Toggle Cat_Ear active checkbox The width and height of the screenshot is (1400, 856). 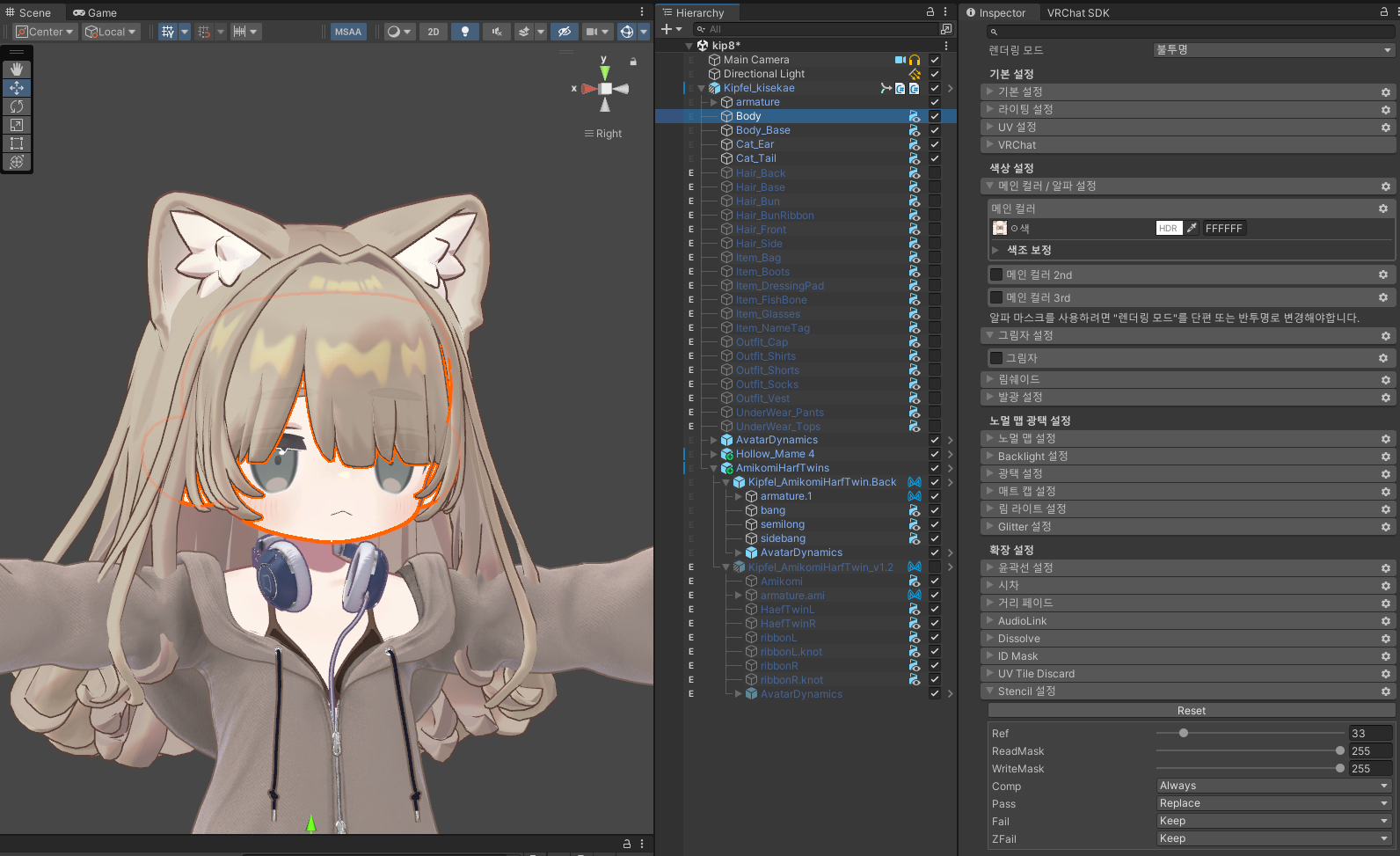point(935,144)
